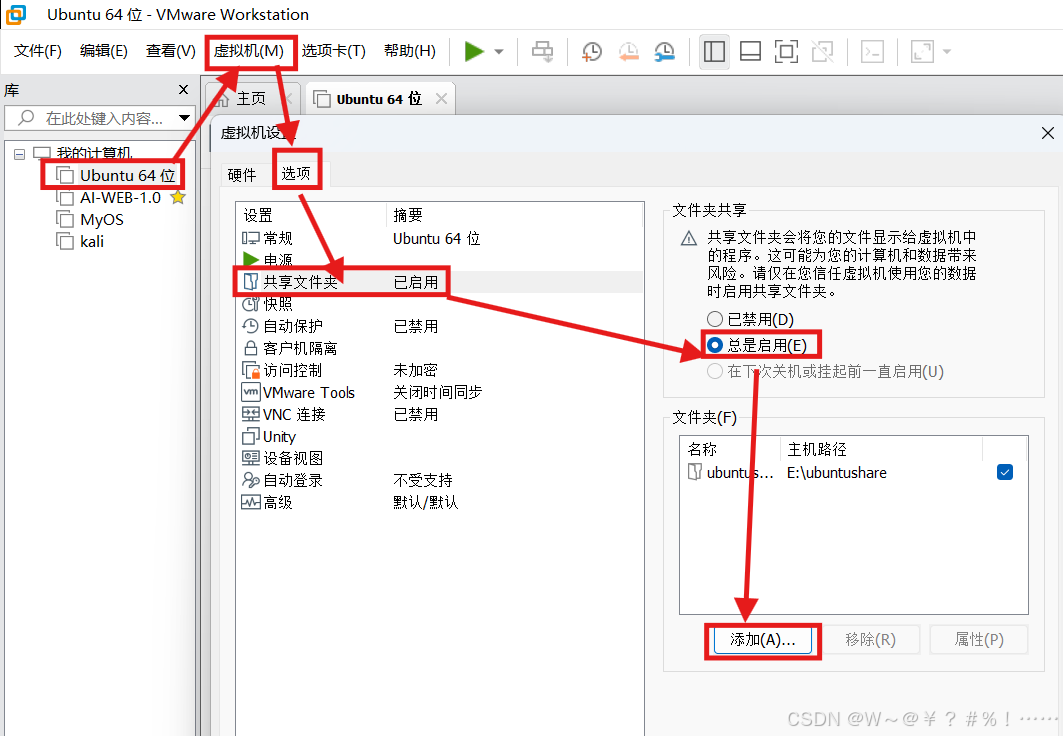Open stretch display dropdown arrow

click(x=947, y=52)
